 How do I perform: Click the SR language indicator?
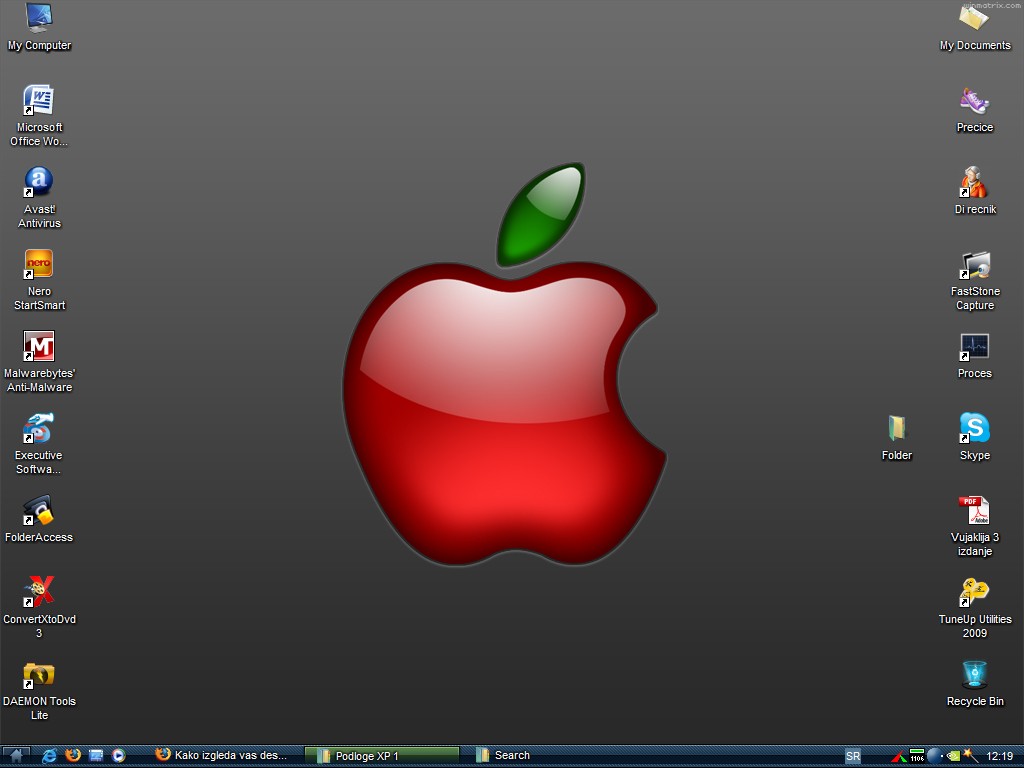coord(852,756)
